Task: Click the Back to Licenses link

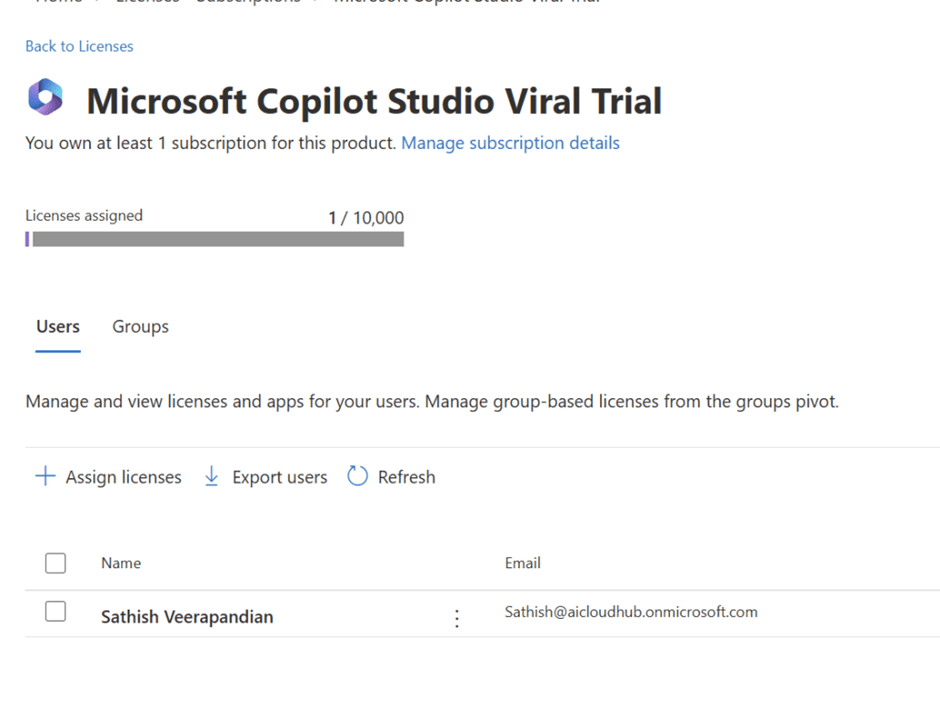Action: pyautogui.click(x=79, y=46)
